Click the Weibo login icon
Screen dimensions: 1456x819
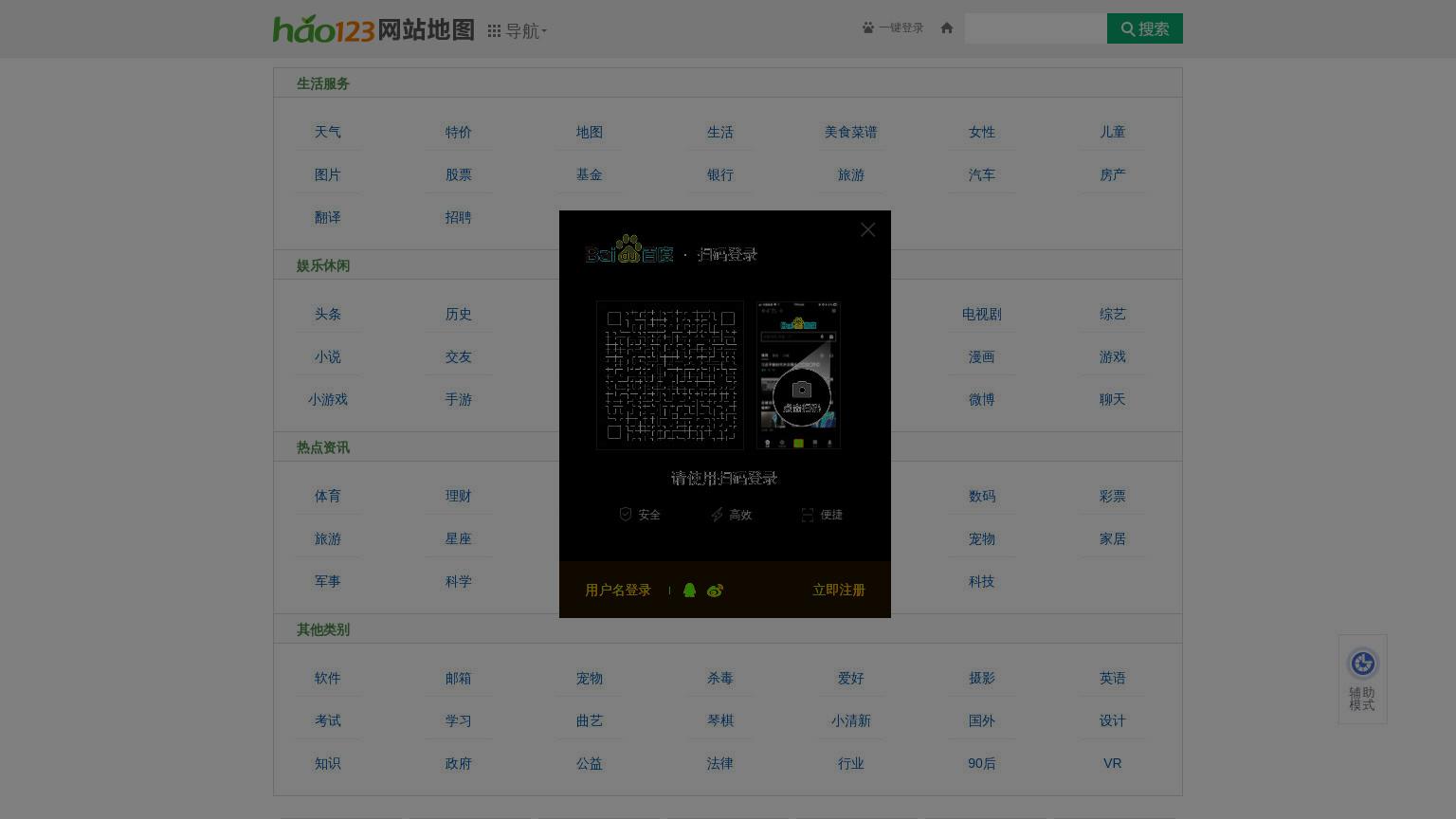point(715,590)
